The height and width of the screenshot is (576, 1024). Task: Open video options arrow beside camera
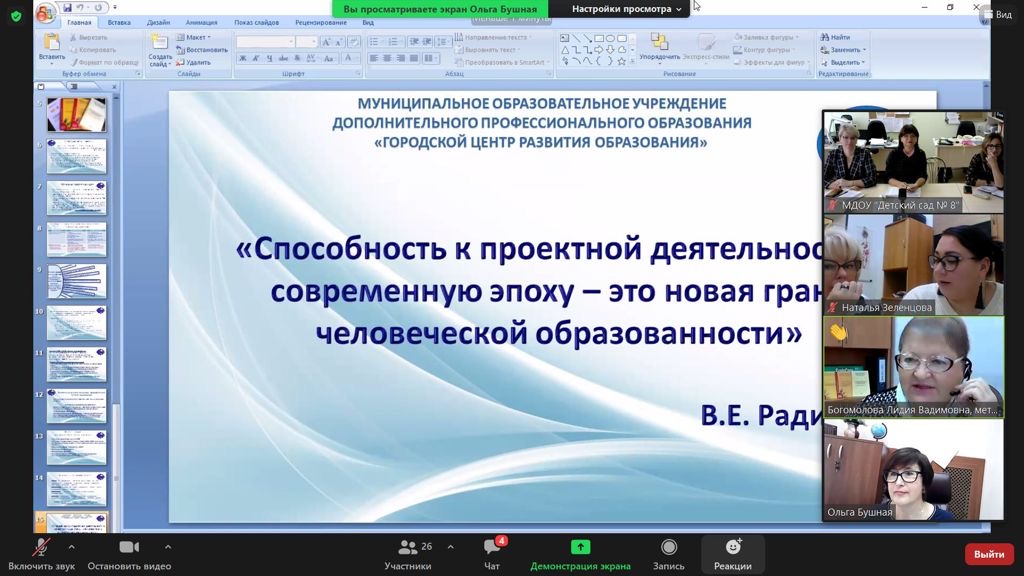click(x=168, y=547)
